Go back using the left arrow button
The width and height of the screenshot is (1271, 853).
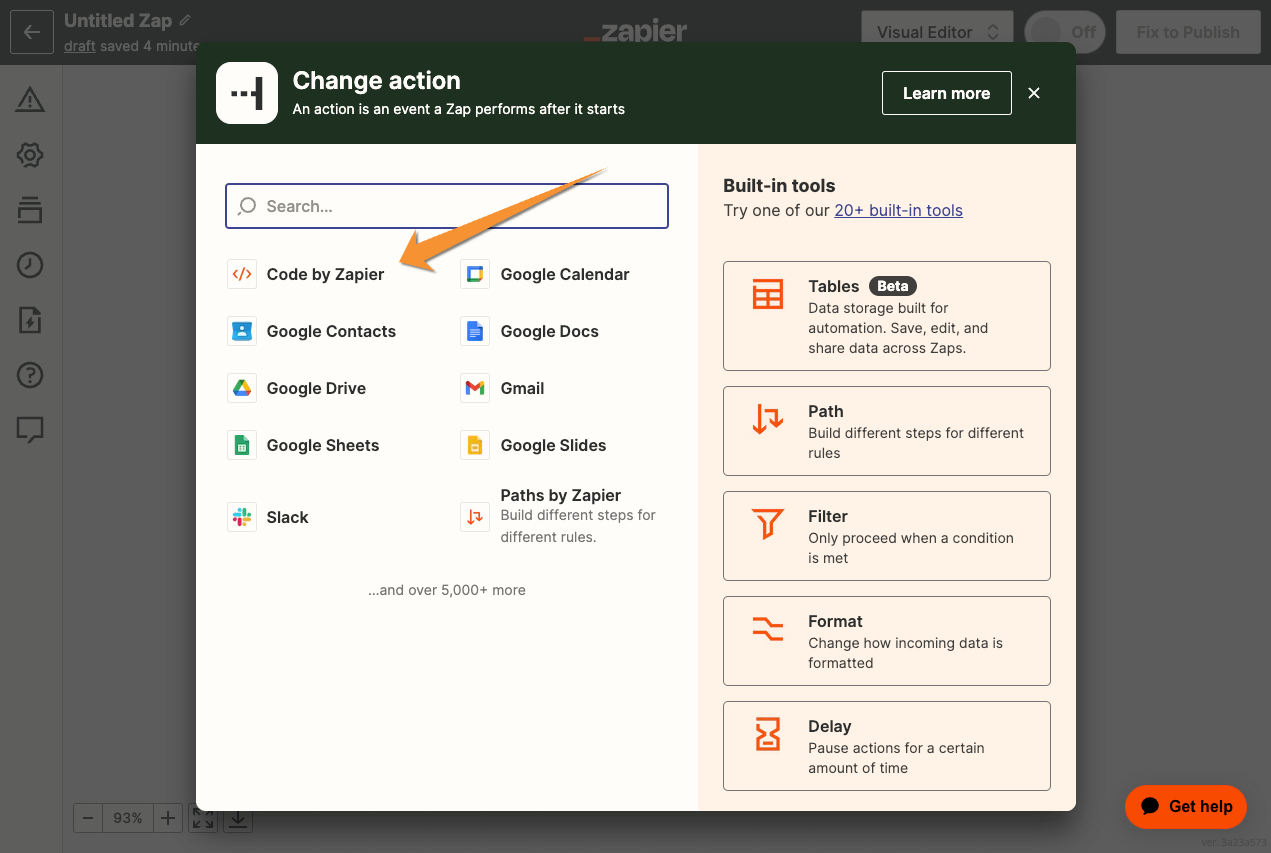click(32, 32)
